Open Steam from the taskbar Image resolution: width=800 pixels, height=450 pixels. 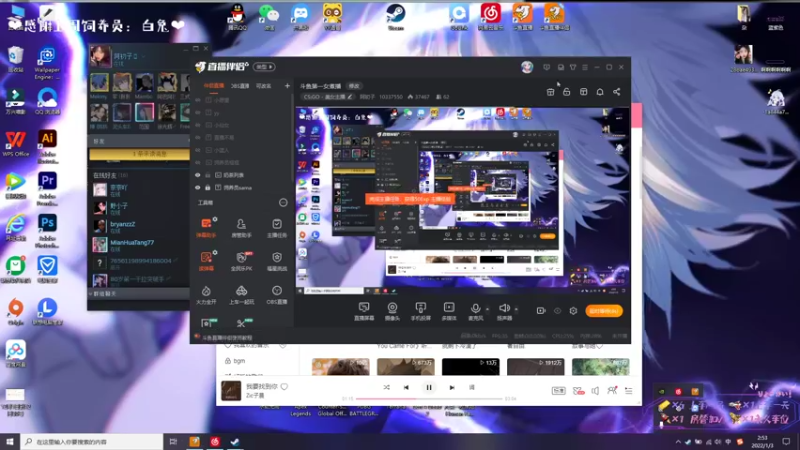pos(235,442)
